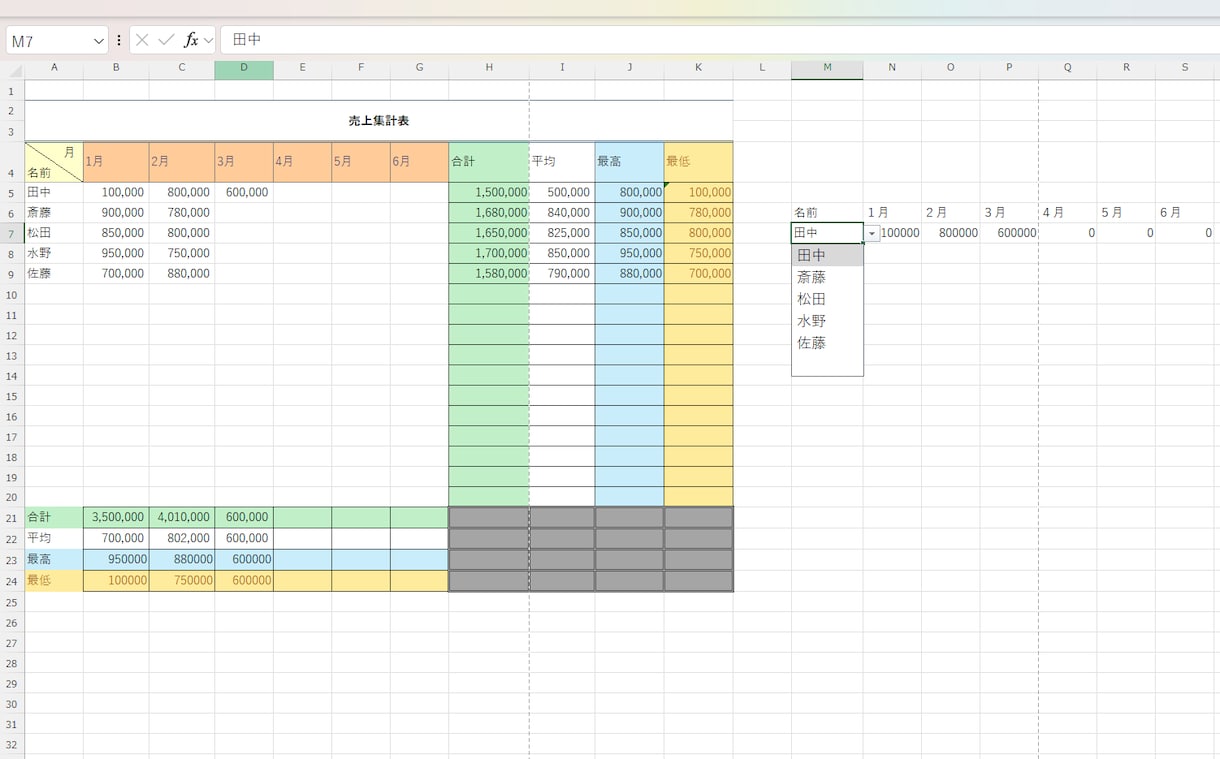The height and width of the screenshot is (759, 1220).
Task: Click the 水野 name cell in column A
Action: 54,253
